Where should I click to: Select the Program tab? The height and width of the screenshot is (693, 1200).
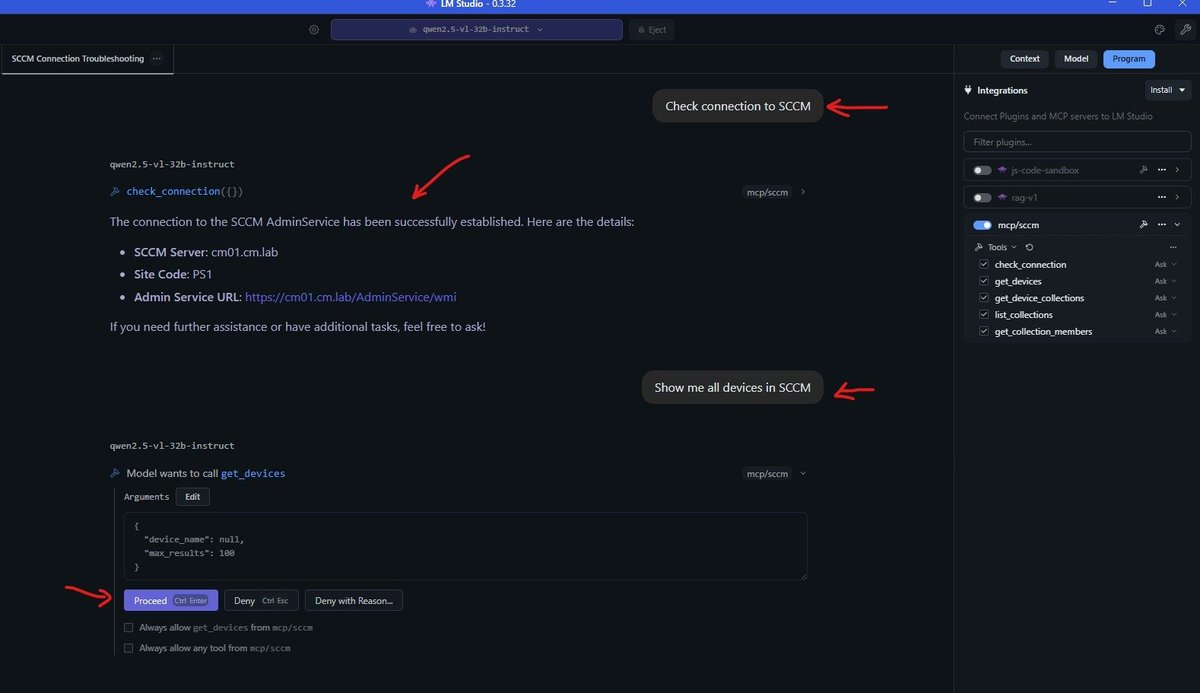(1129, 59)
